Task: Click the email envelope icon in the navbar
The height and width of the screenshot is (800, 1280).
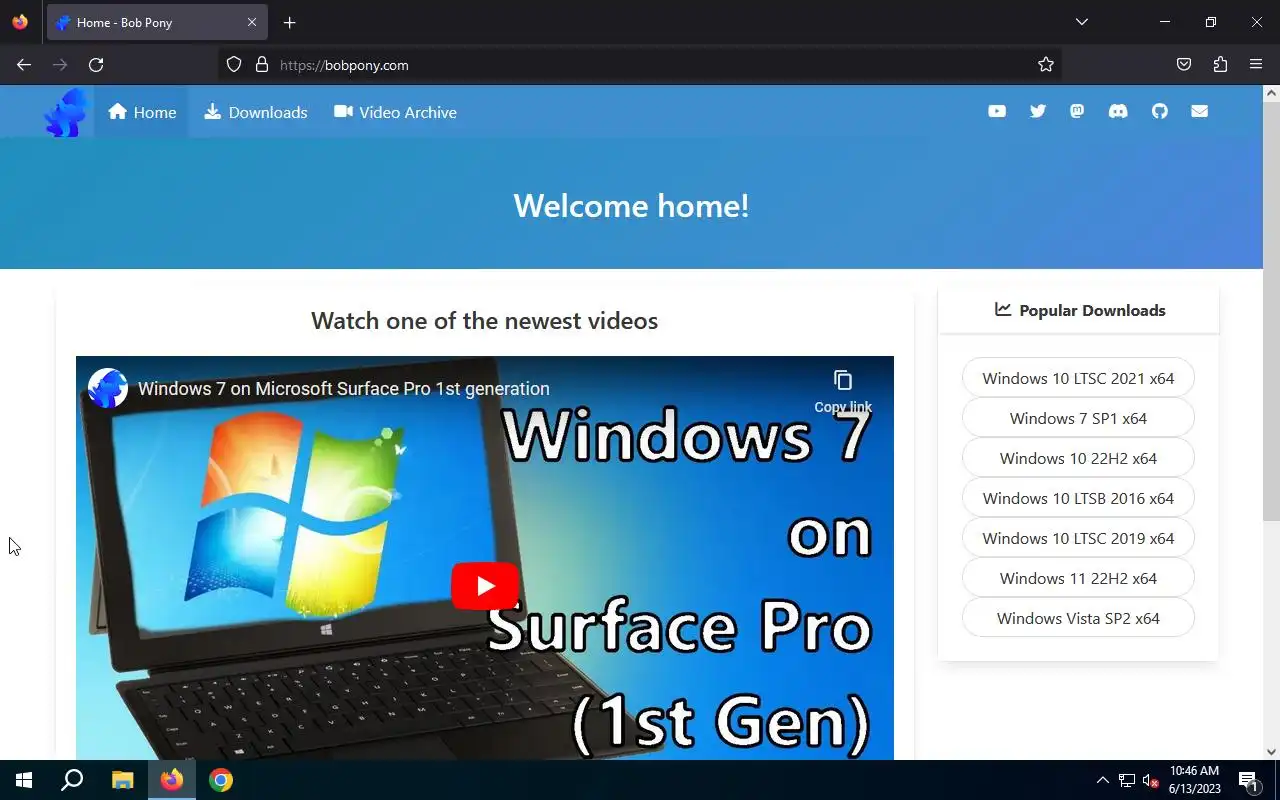Action: 1200,111
